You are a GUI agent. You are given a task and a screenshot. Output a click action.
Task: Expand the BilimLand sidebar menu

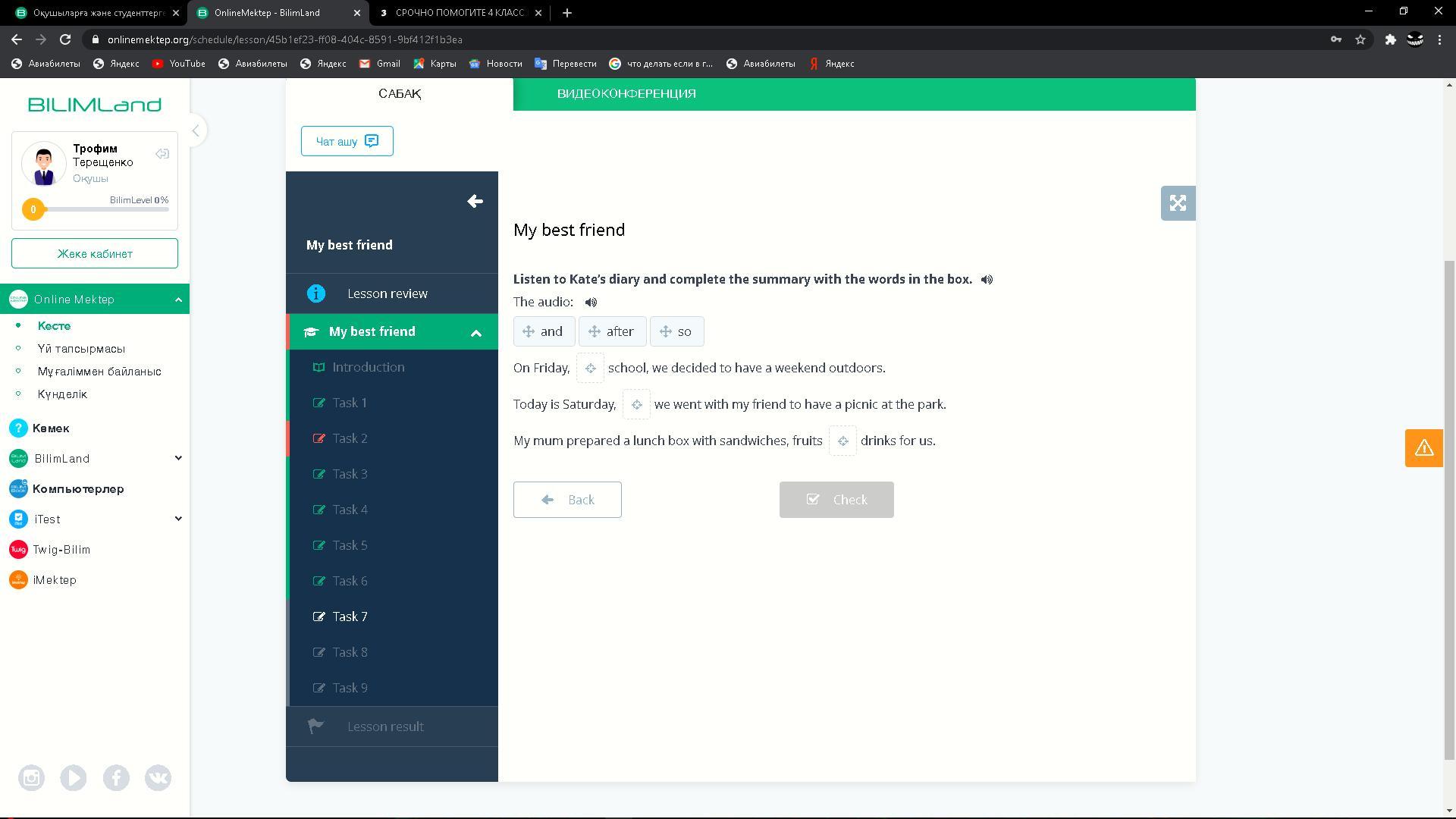pos(178,458)
